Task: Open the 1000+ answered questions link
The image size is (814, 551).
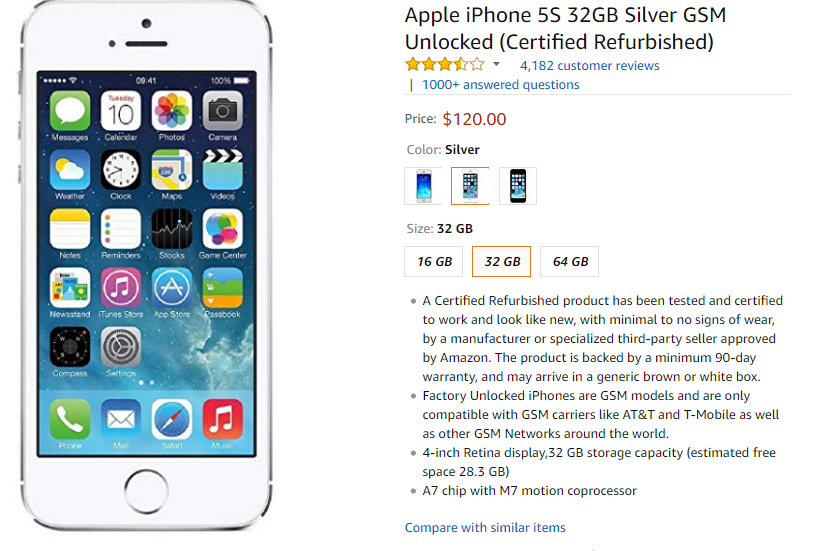Action: [x=500, y=85]
